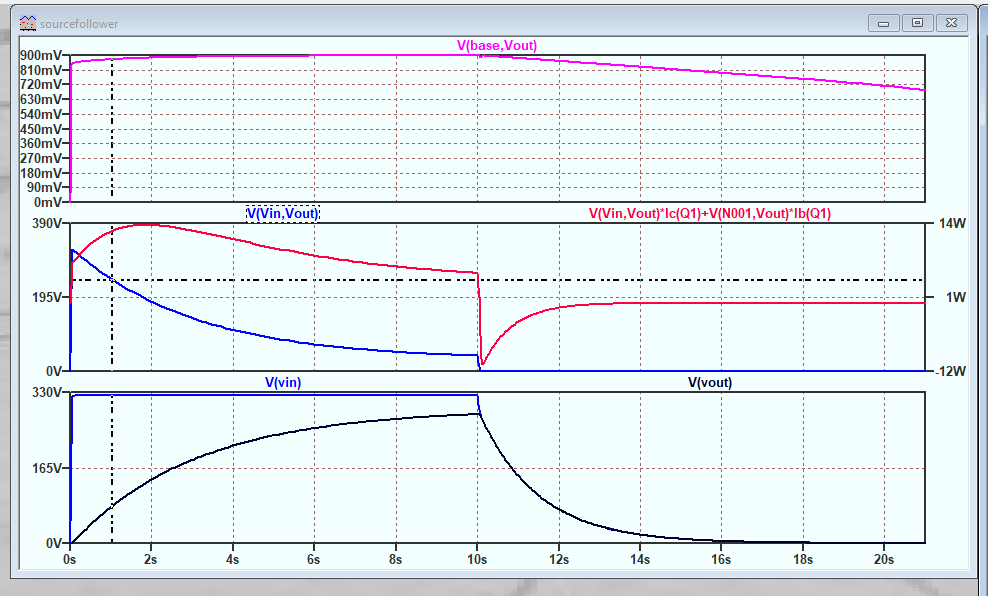Click the 390V axis label in middle pane
The width and height of the screenshot is (988, 596).
click(46, 224)
